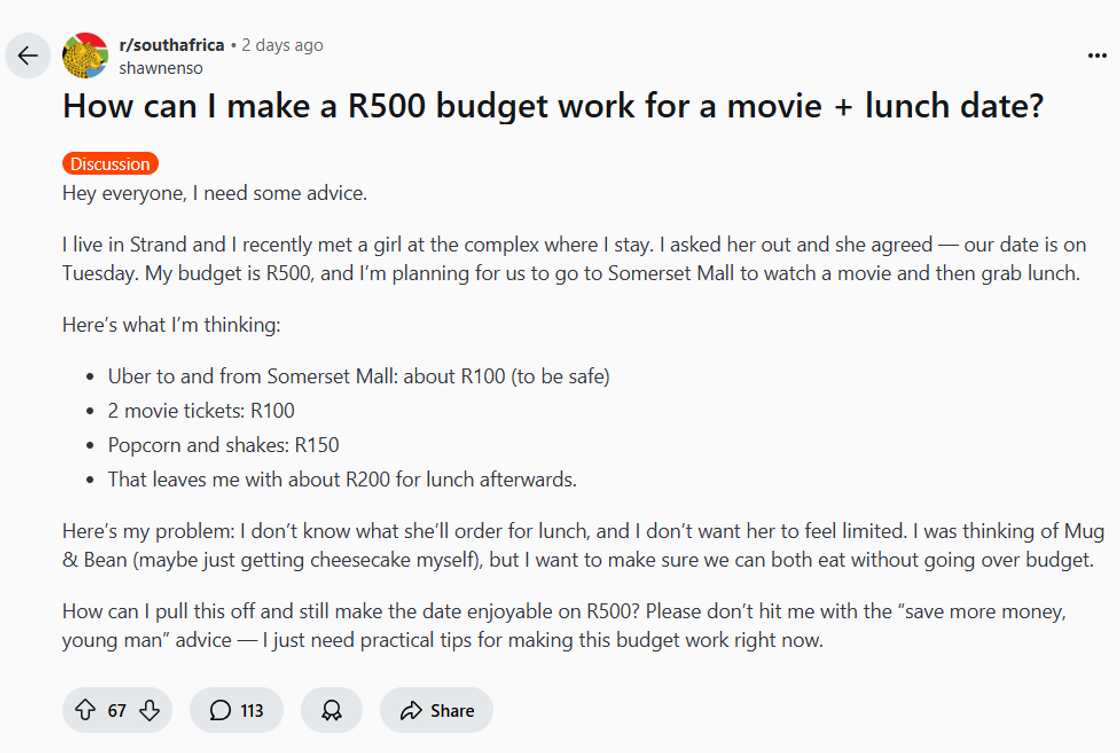
Task: Upvote the R500 budget date post
Action: tap(85, 710)
